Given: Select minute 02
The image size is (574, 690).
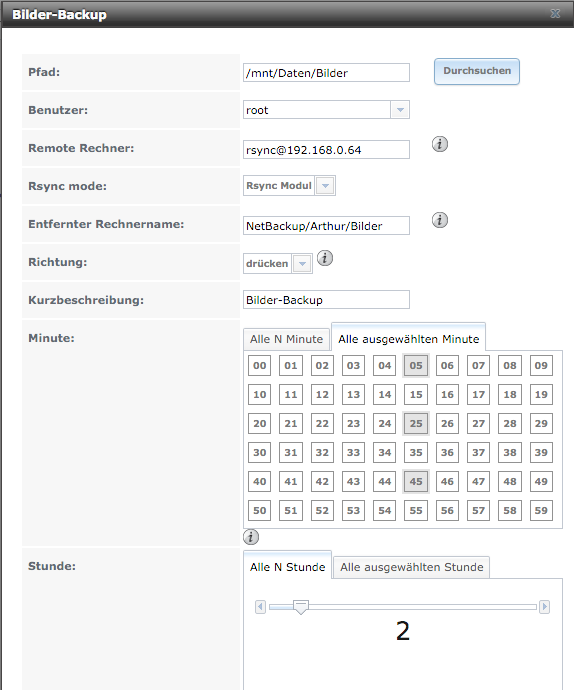Looking at the screenshot, I should [x=322, y=365].
